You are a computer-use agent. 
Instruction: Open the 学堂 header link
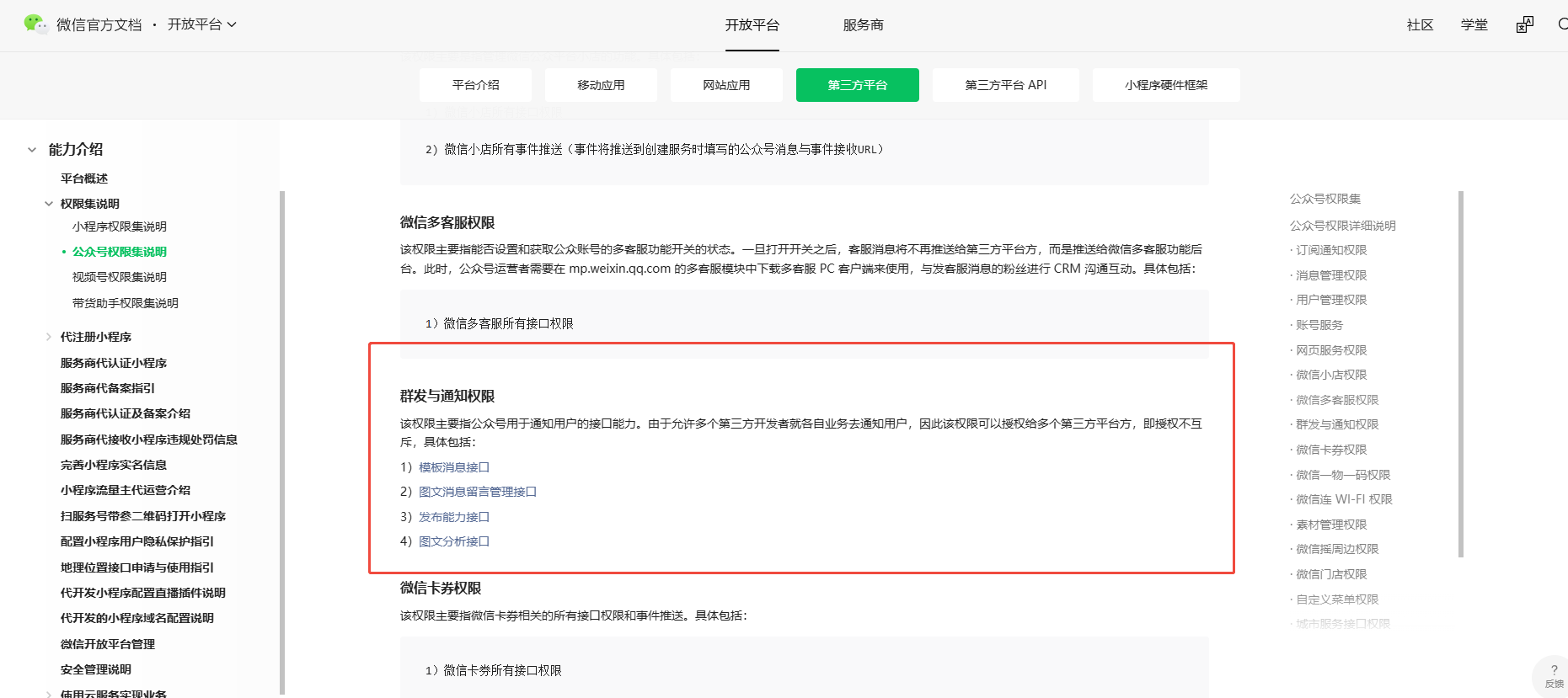point(1474,25)
